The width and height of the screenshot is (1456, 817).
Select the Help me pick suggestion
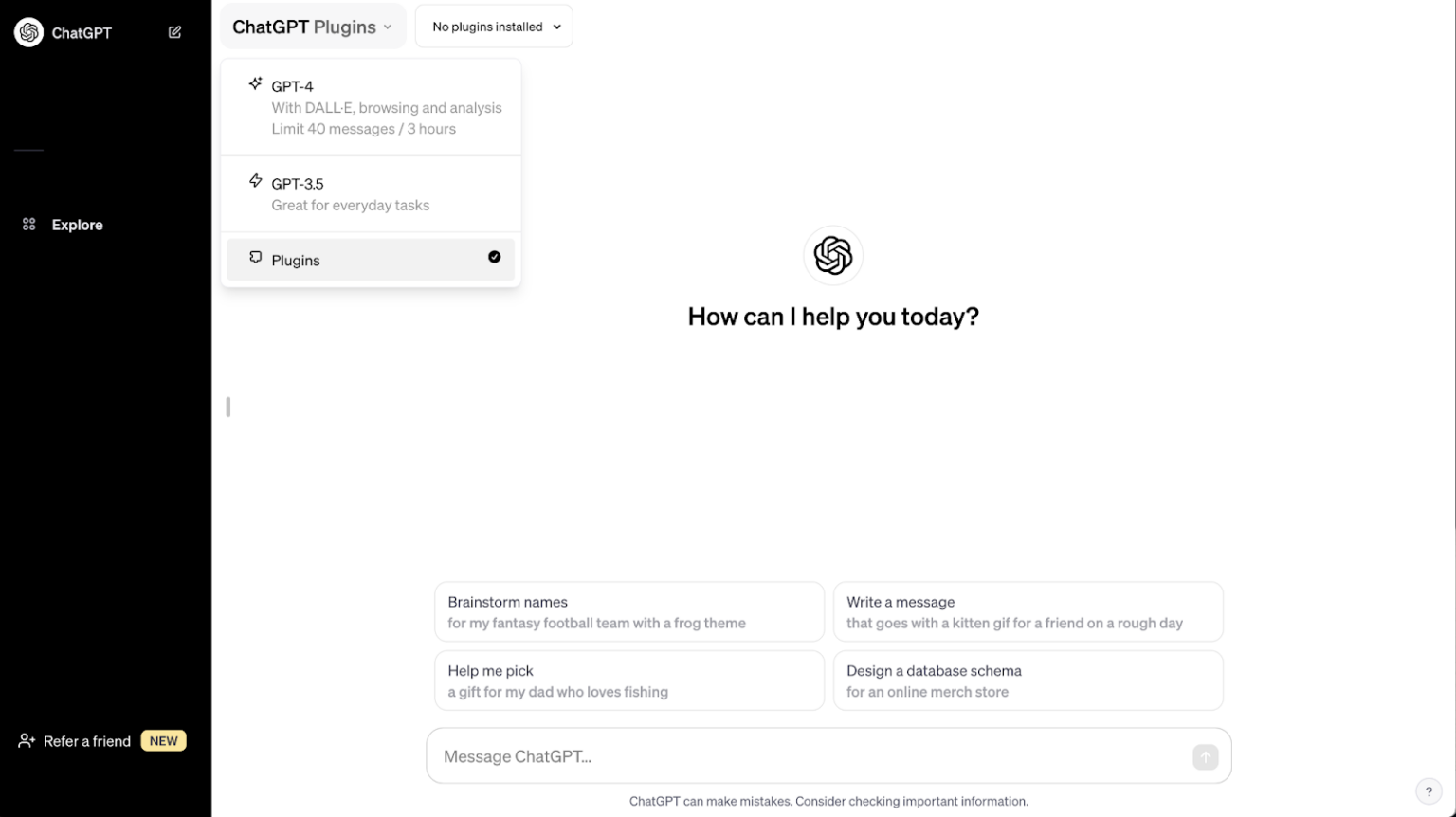click(629, 681)
